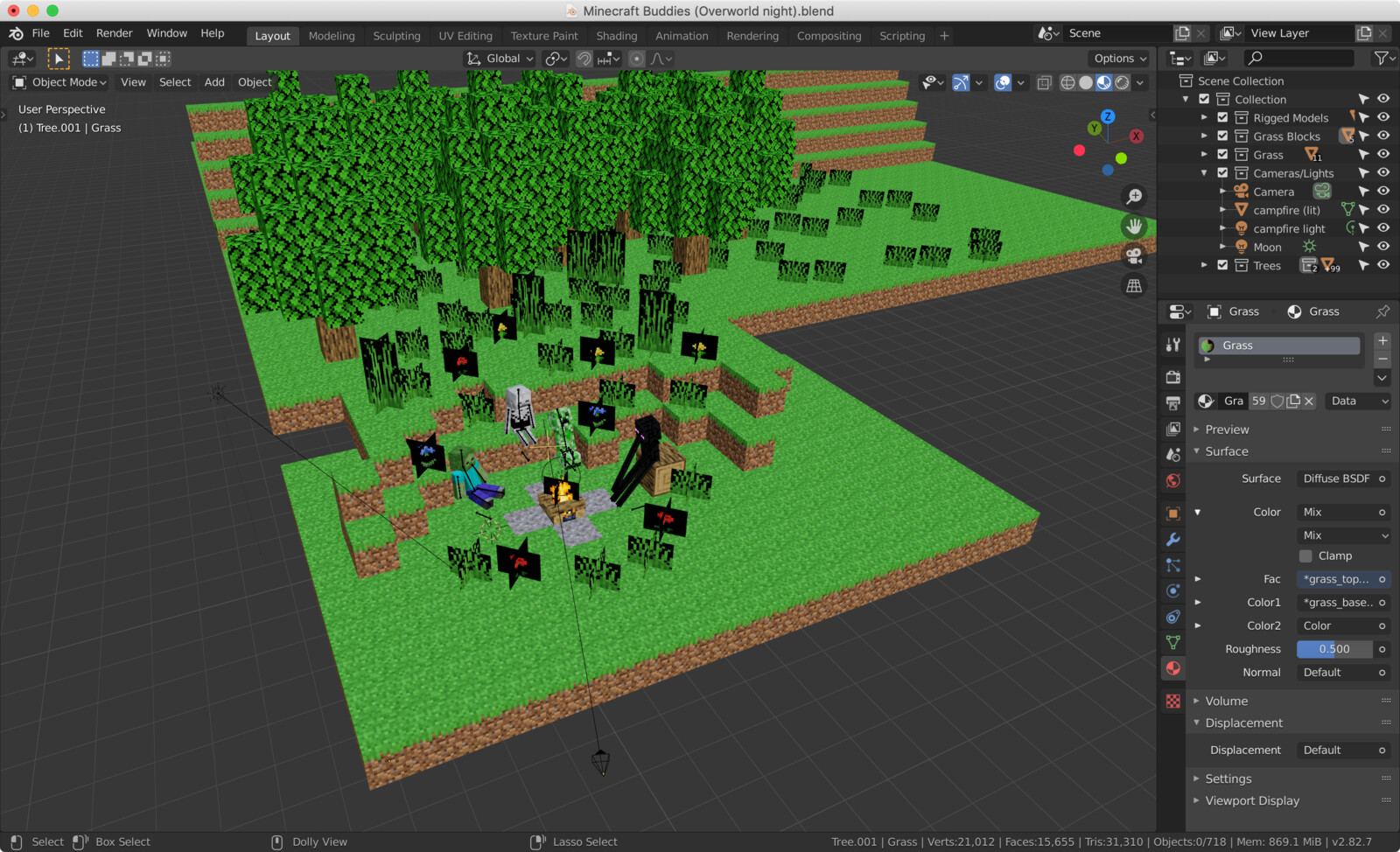Screen dimensions: 1400x852
Task: Hide the Camera object in viewport
Action: pos(1383,191)
